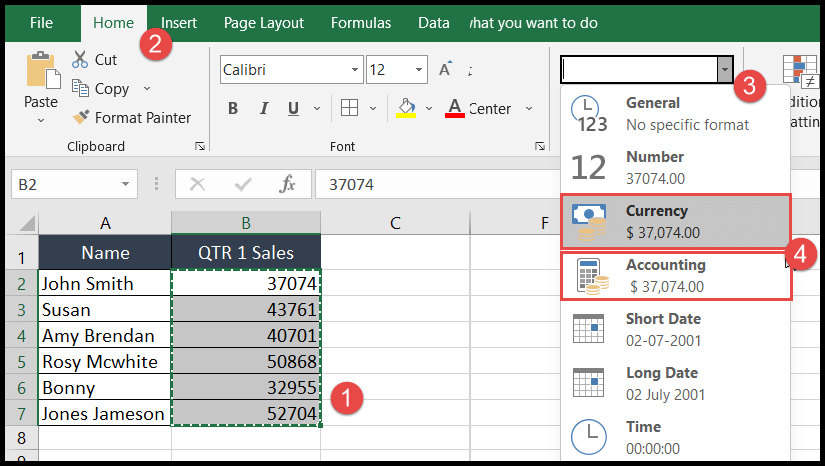Viewport: 825px width, 466px height.
Task: Click the Cancel X in formula bar
Action: tap(197, 184)
